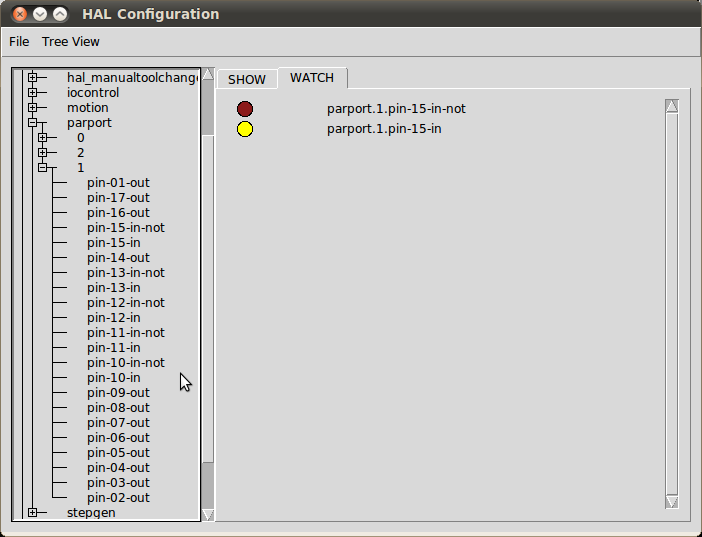Expand the stepgen tree node
The image size is (702, 537).
[x=32, y=513]
